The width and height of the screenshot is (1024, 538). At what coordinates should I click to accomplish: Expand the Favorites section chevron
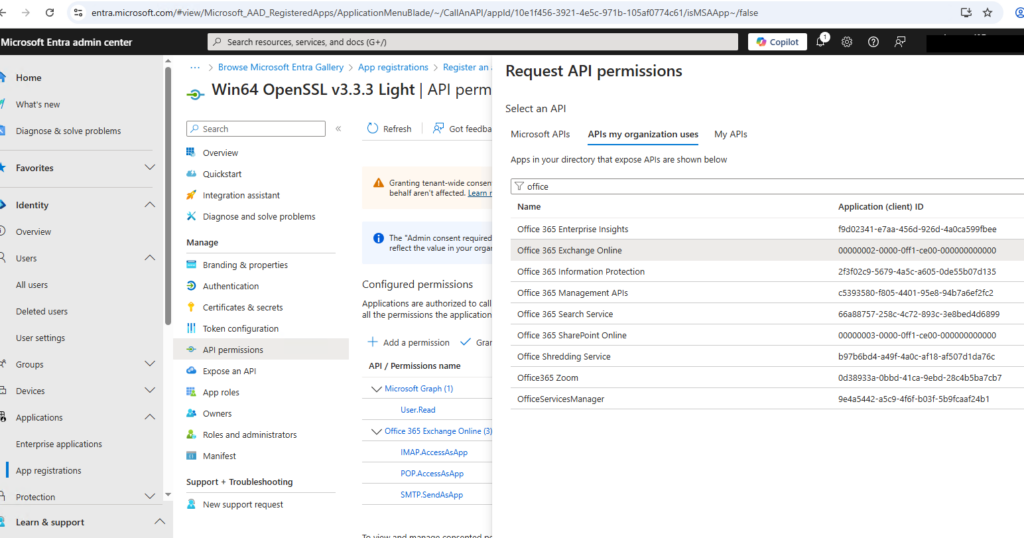click(150, 168)
